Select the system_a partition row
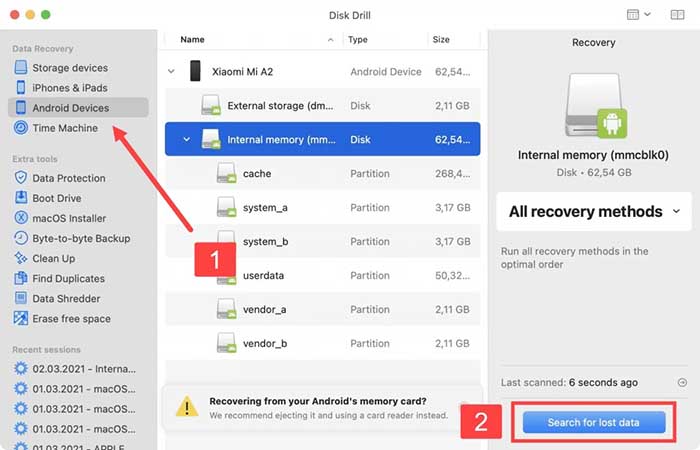 (322, 208)
